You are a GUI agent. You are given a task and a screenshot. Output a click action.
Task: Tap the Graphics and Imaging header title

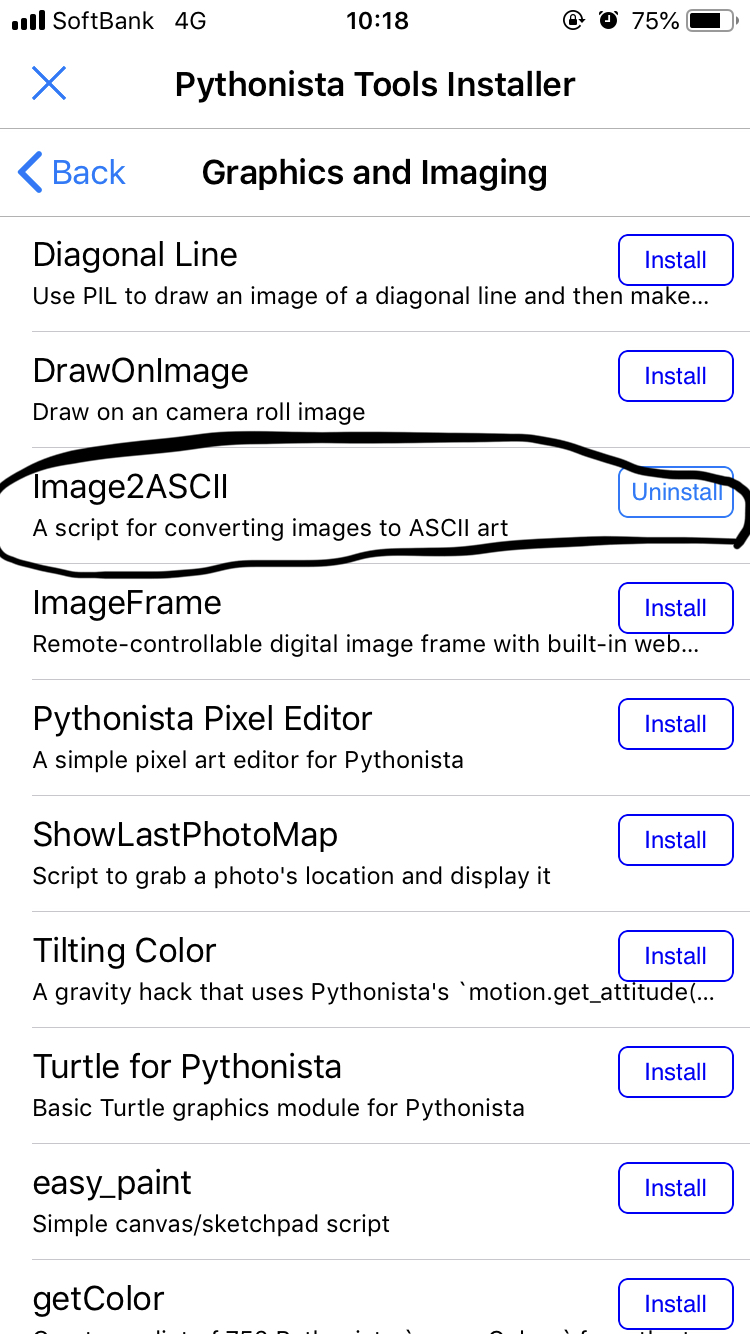coord(374,172)
